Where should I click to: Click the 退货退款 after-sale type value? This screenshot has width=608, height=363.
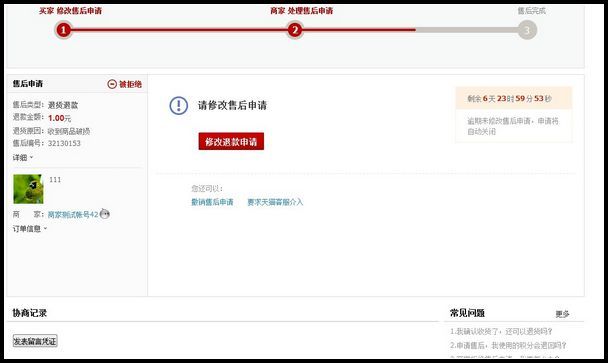coord(63,105)
